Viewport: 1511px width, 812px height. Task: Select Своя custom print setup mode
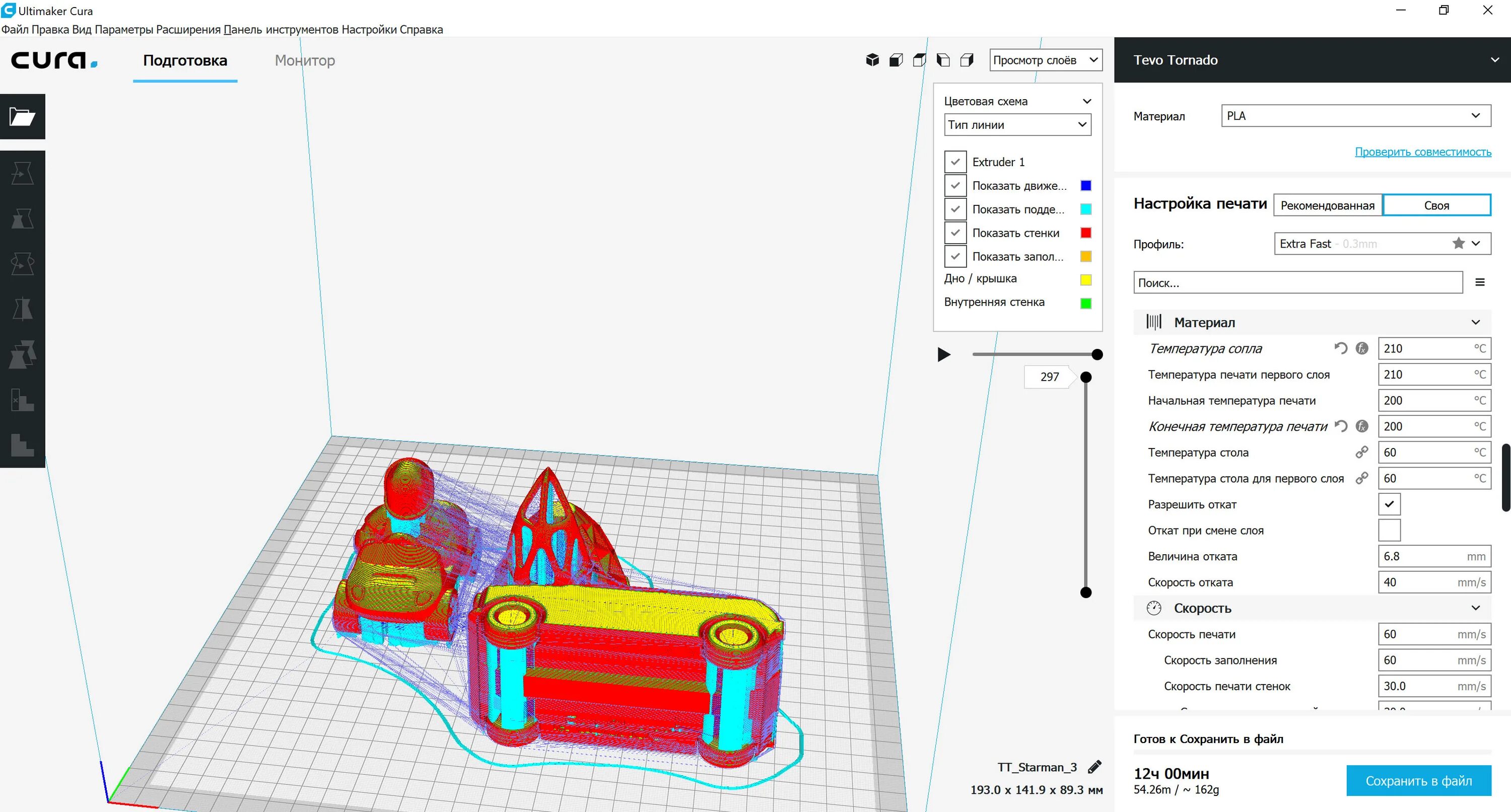coord(1436,205)
